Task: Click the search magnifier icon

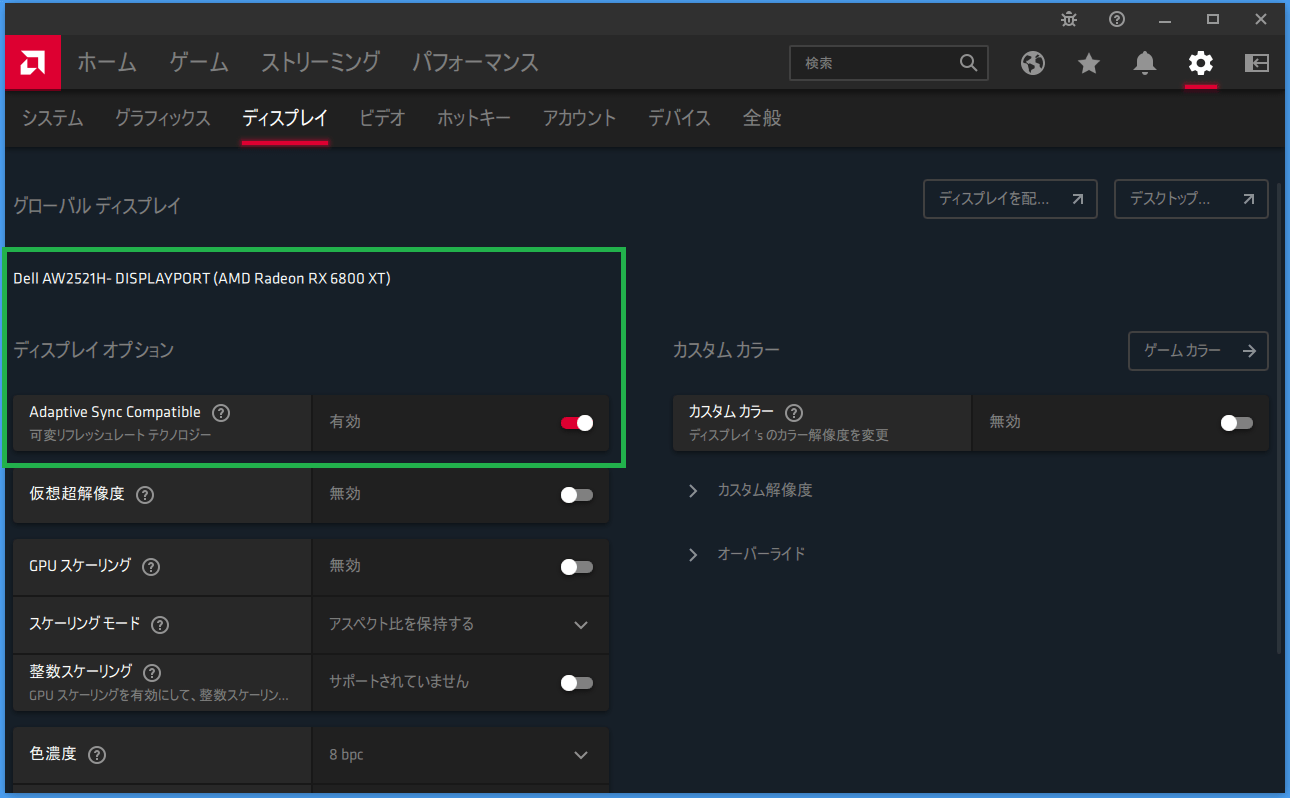Action: pos(968,63)
